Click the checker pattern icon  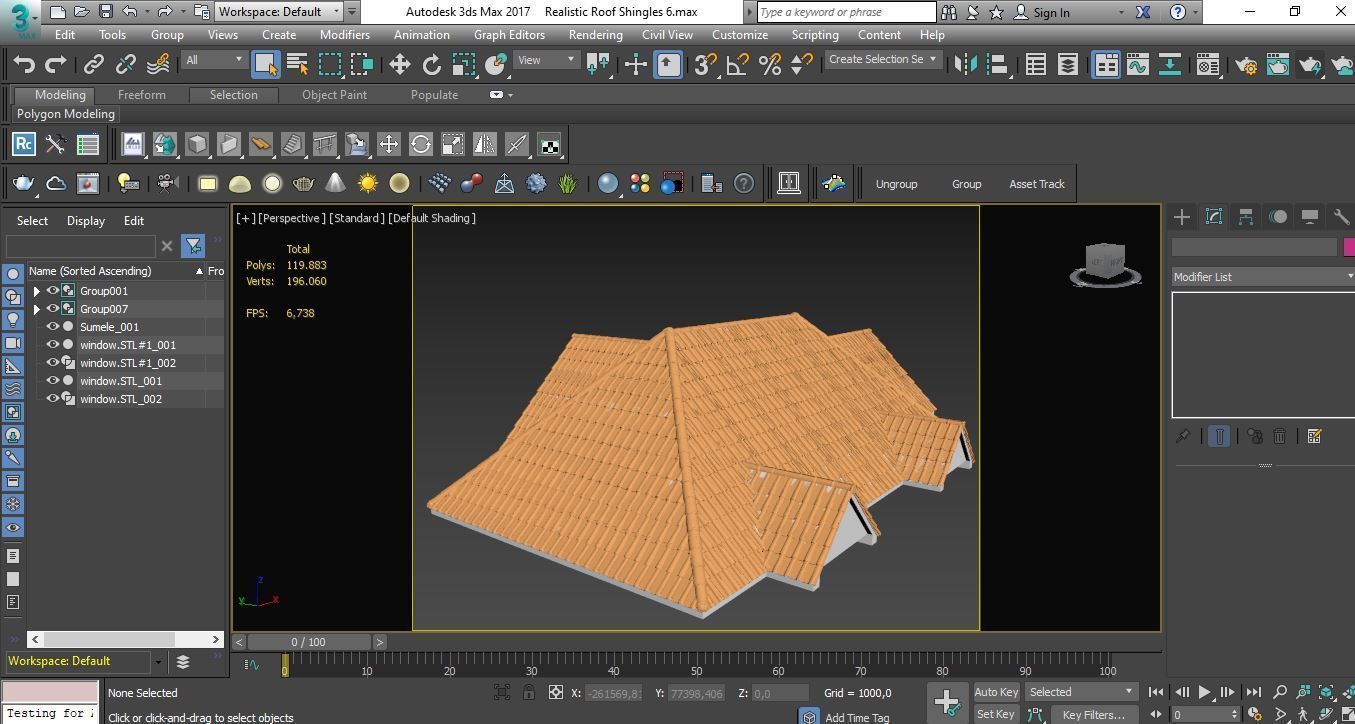click(549, 144)
